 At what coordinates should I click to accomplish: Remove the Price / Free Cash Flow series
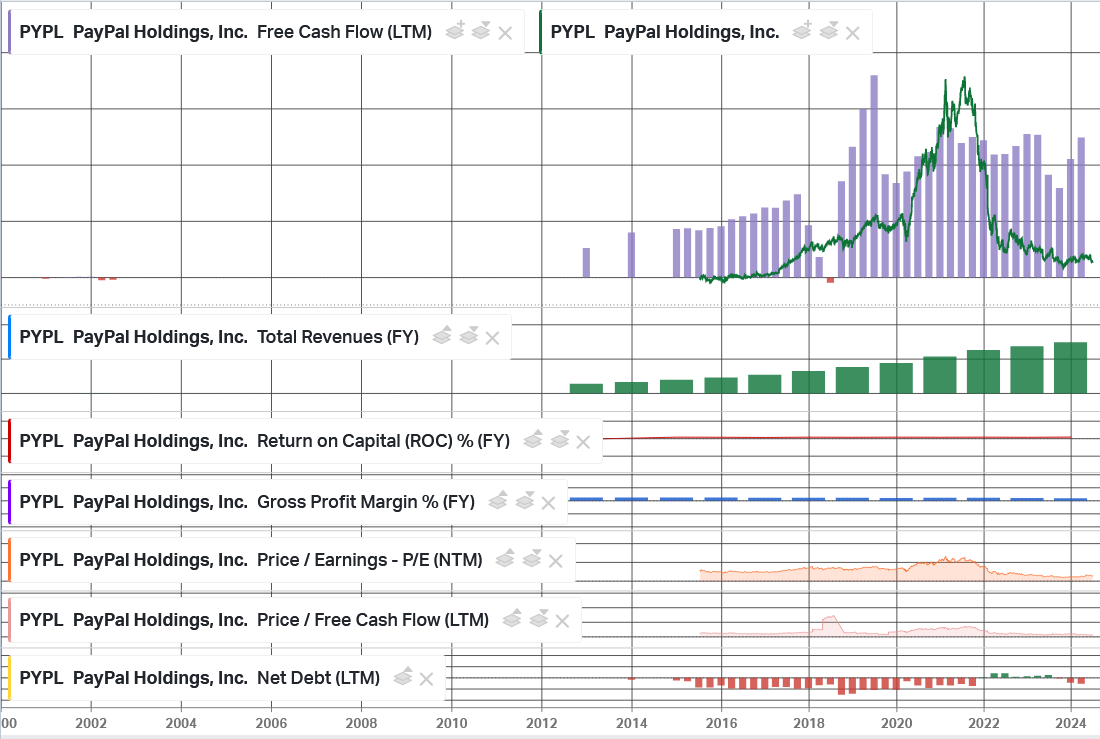562,621
